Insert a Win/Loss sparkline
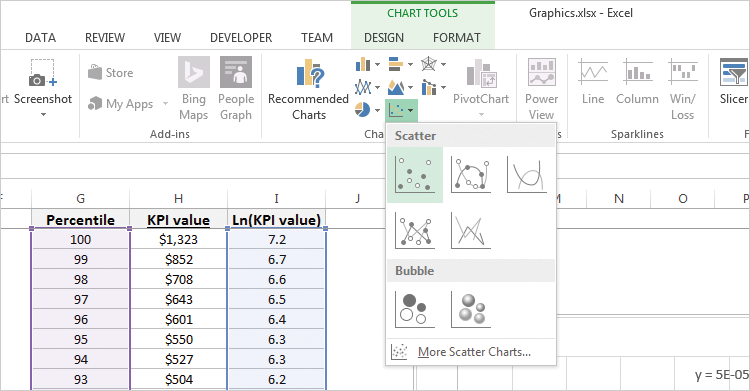Viewport: 750px width, 391px height. pos(683,89)
